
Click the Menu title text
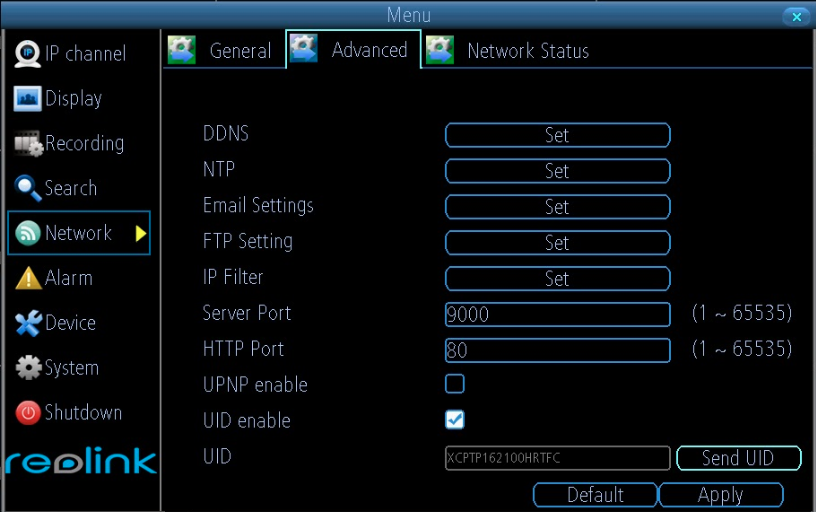[409, 15]
